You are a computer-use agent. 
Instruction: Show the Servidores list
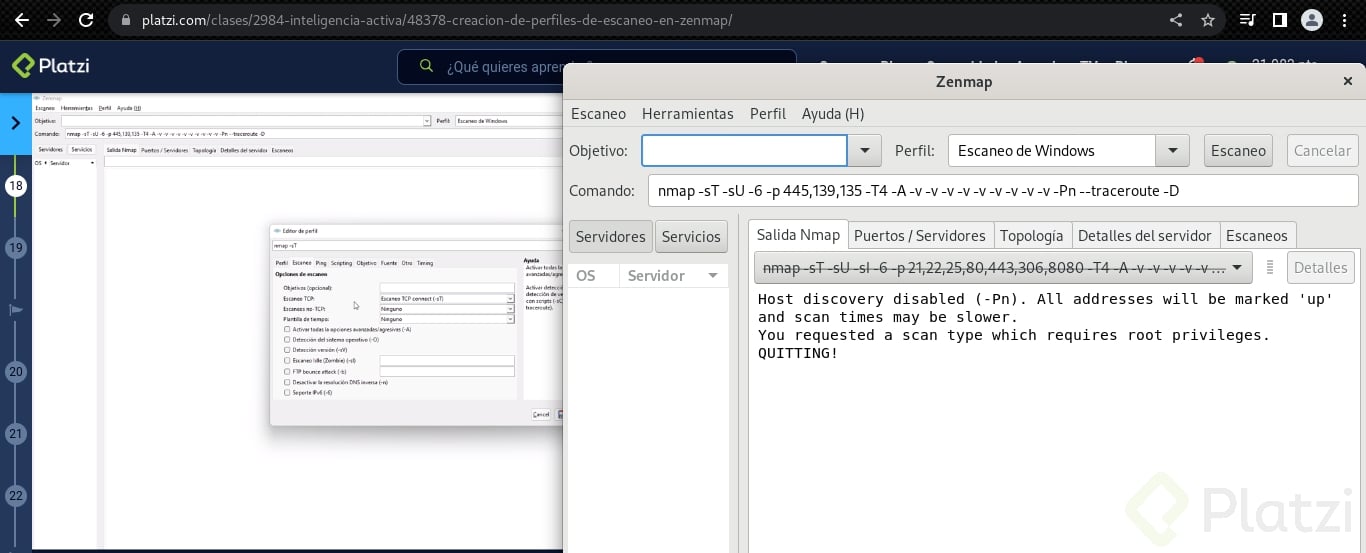[x=610, y=237]
